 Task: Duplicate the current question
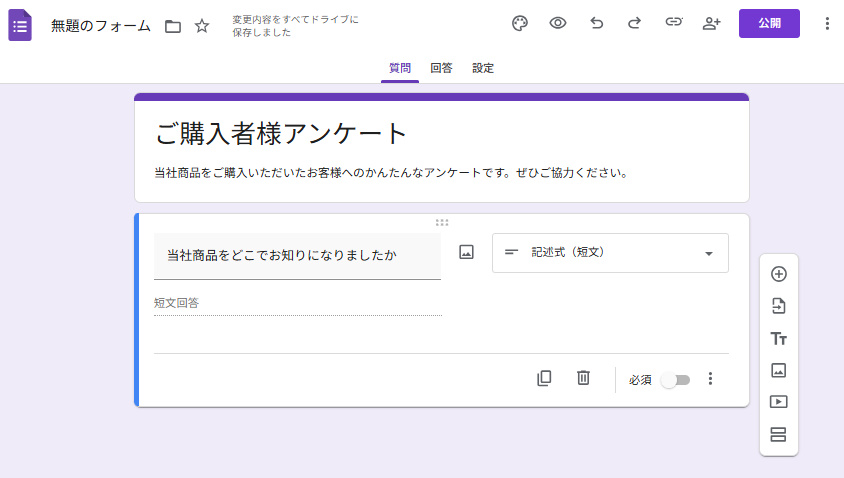coord(544,378)
